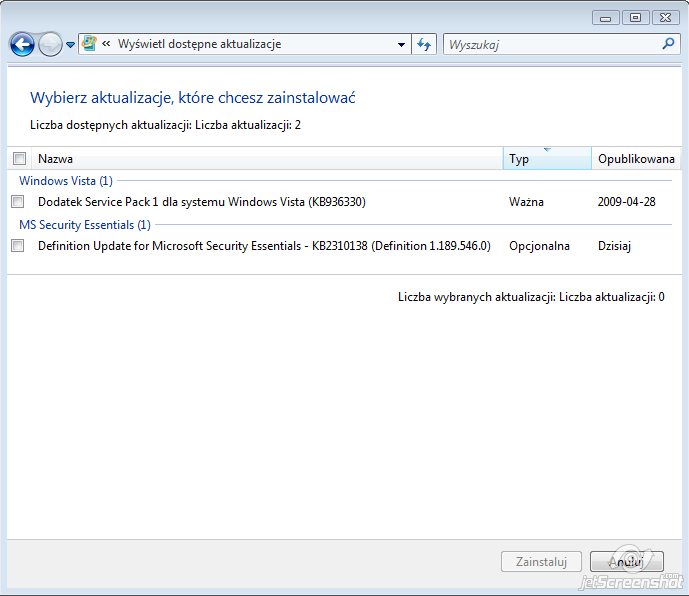689x596 pixels.
Task: Click the Zainstaluj button
Action: coord(541,562)
